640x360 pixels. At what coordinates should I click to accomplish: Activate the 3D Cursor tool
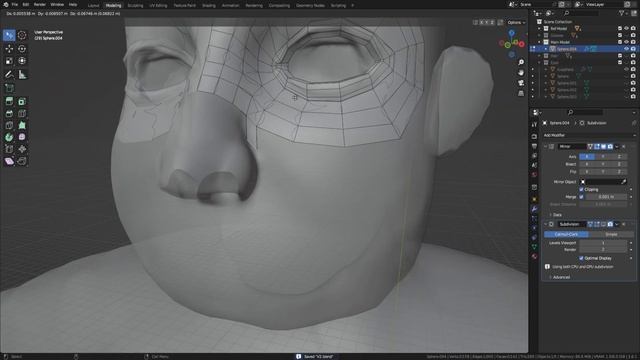22,35
